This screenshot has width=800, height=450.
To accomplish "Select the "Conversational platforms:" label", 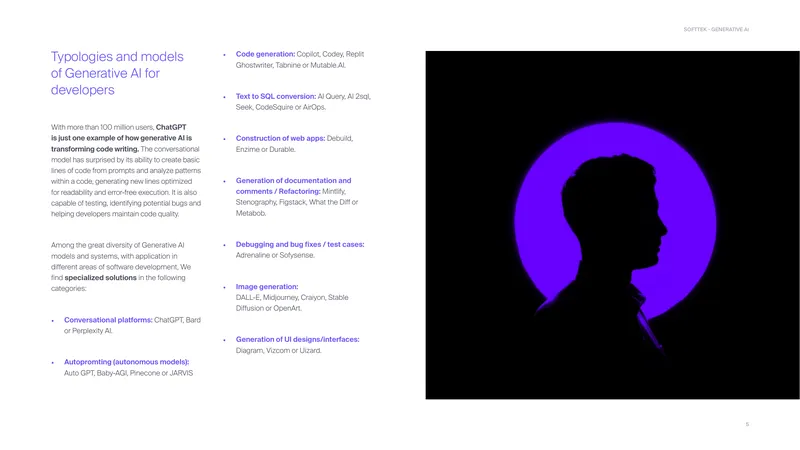I will tap(108, 320).
